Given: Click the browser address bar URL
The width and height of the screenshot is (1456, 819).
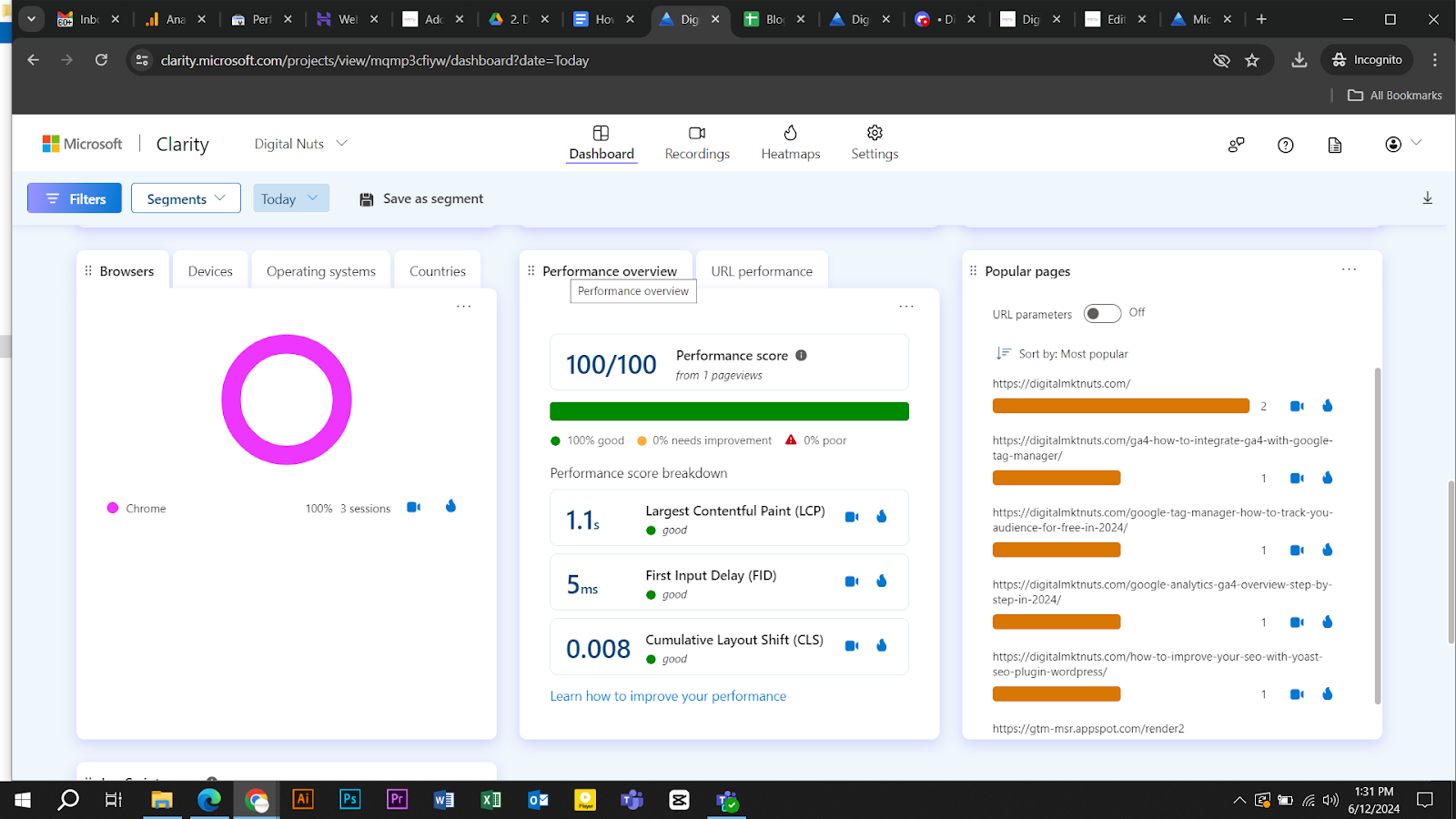Looking at the screenshot, I should (375, 60).
